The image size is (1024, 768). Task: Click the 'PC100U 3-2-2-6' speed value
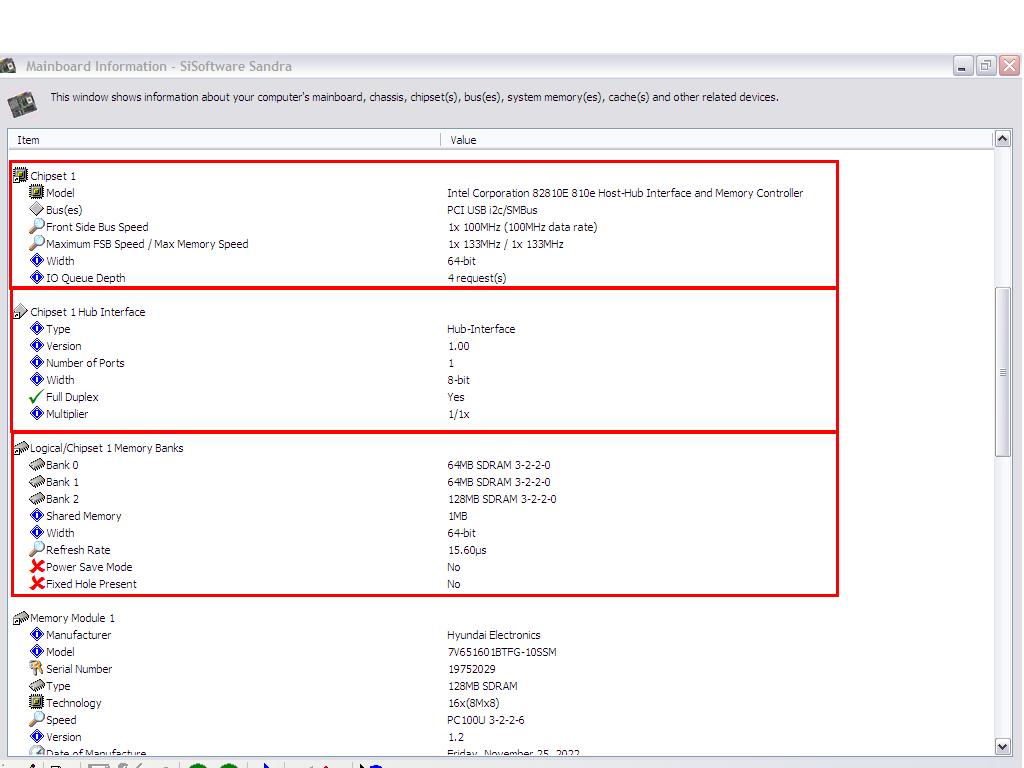tap(486, 720)
